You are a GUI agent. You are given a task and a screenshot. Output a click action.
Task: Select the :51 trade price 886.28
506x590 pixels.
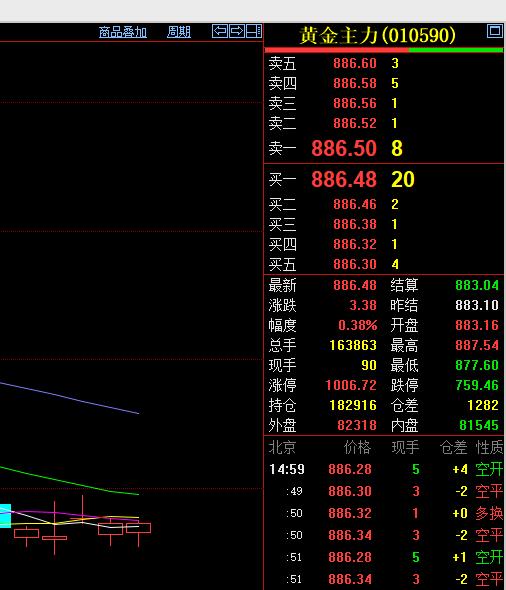coord(350,557)
